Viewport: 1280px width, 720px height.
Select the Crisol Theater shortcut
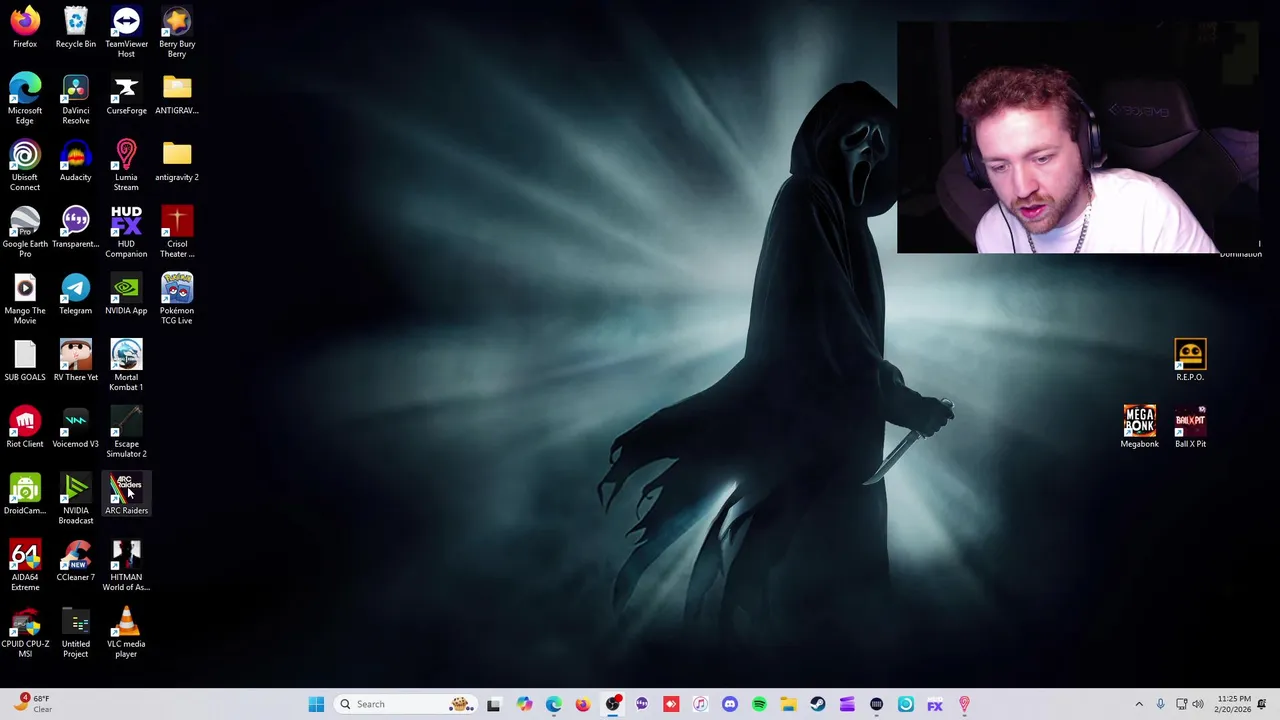(x=177, y=232)
